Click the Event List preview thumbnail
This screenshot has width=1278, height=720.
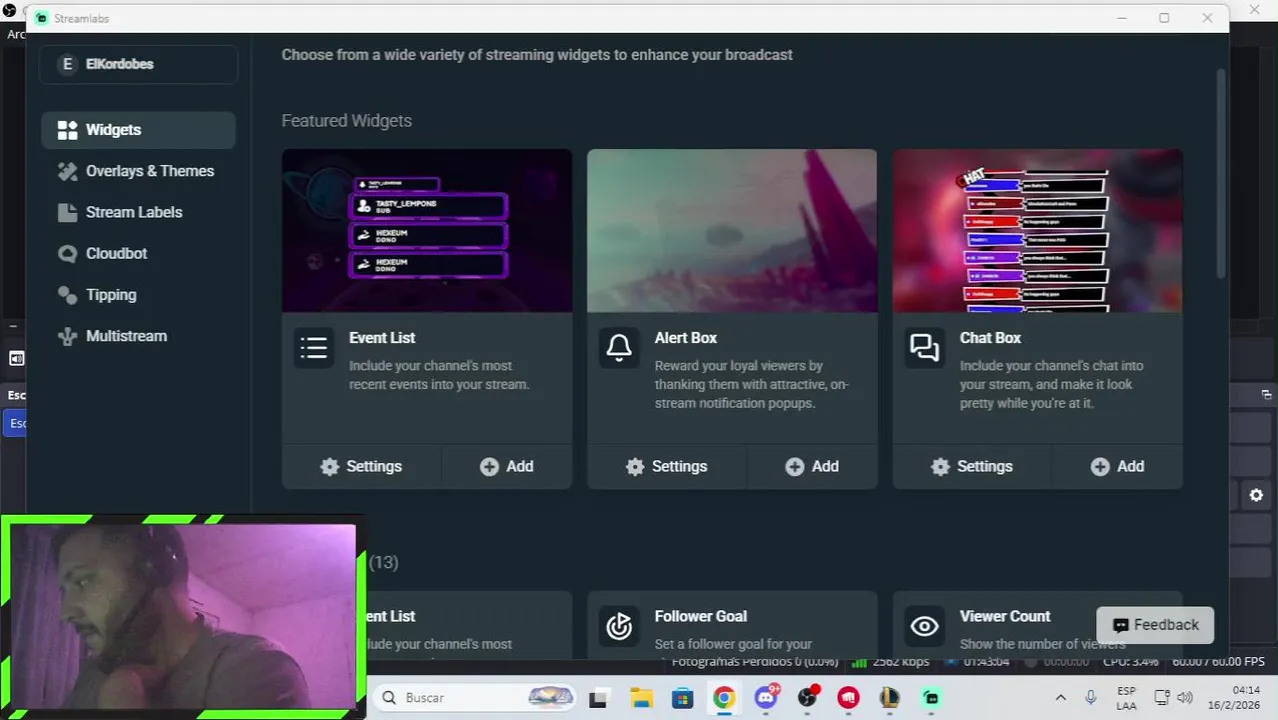click(x=427, y=231)
